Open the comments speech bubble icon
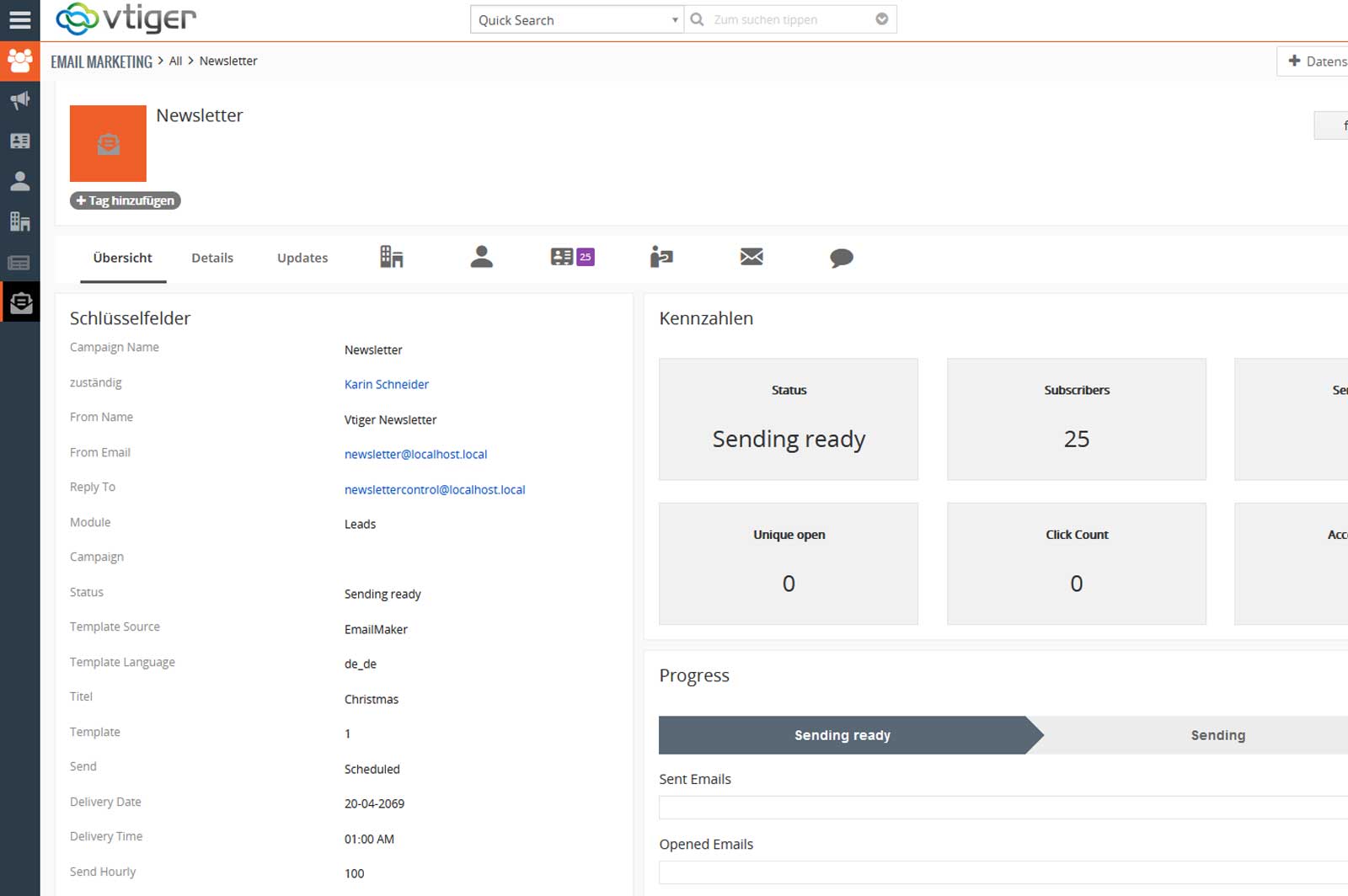 tap(841, 258)
